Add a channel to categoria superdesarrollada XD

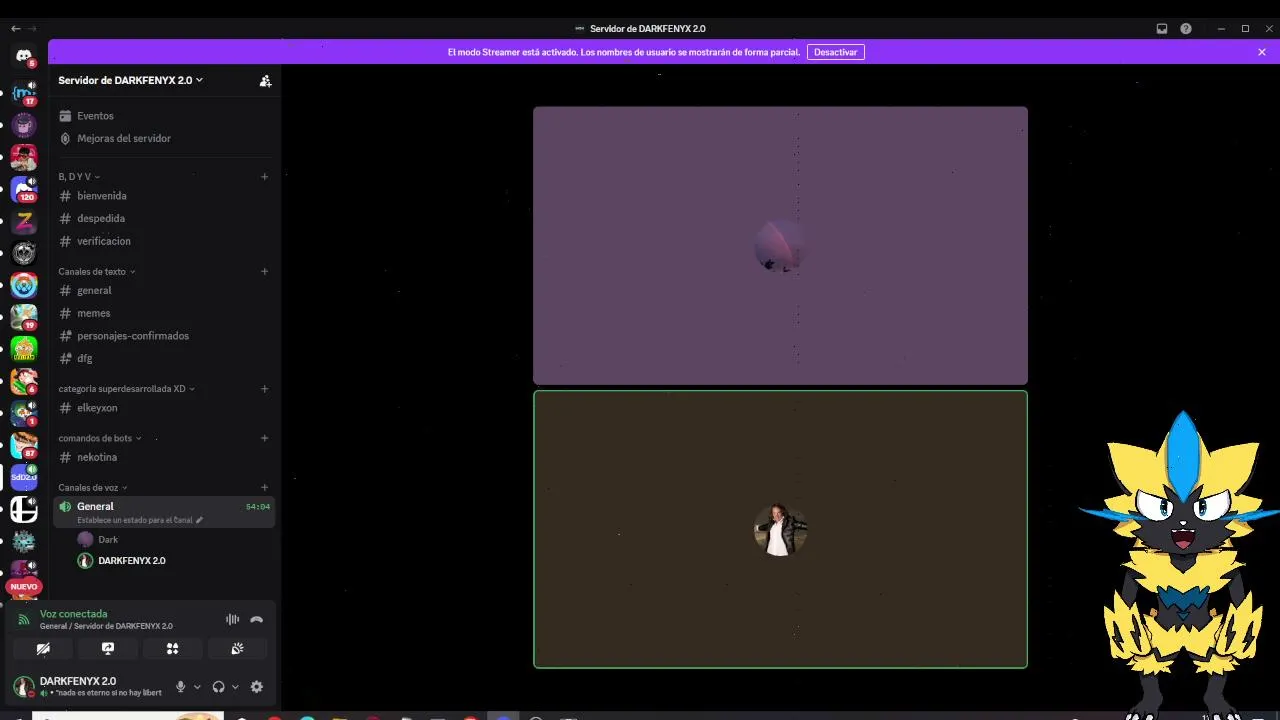coord(264,388)
